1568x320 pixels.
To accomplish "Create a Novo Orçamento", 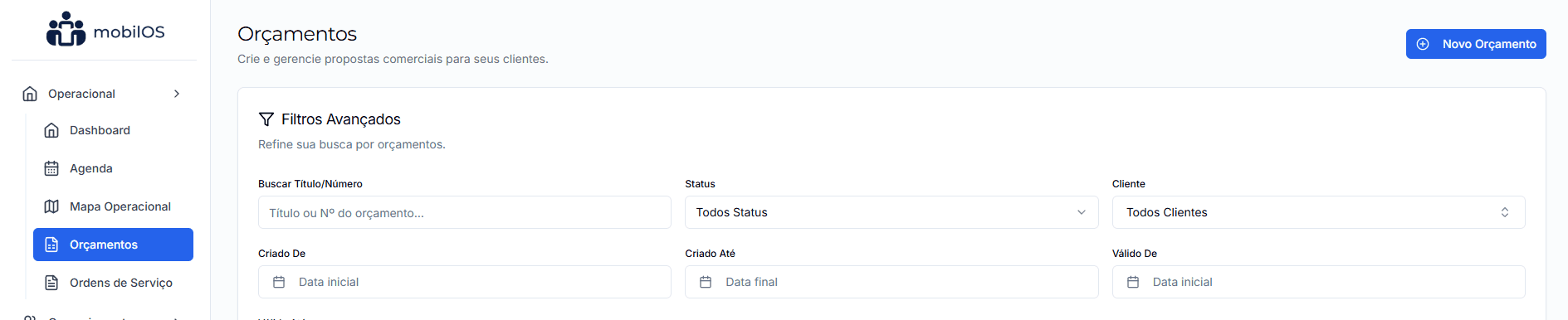I will click(x=1476, y=44).
